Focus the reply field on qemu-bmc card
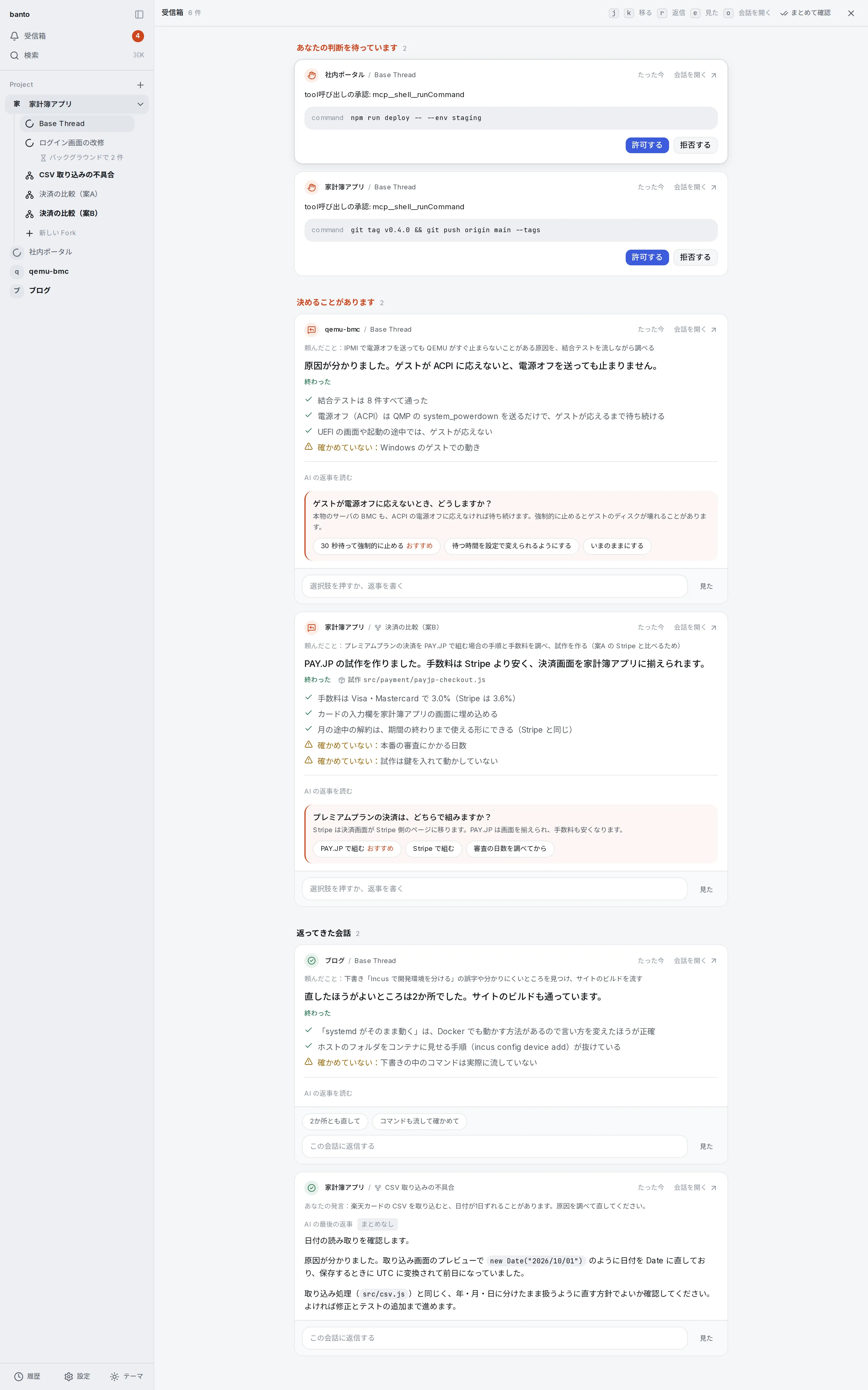868x1390 pixels. (494, 586)
